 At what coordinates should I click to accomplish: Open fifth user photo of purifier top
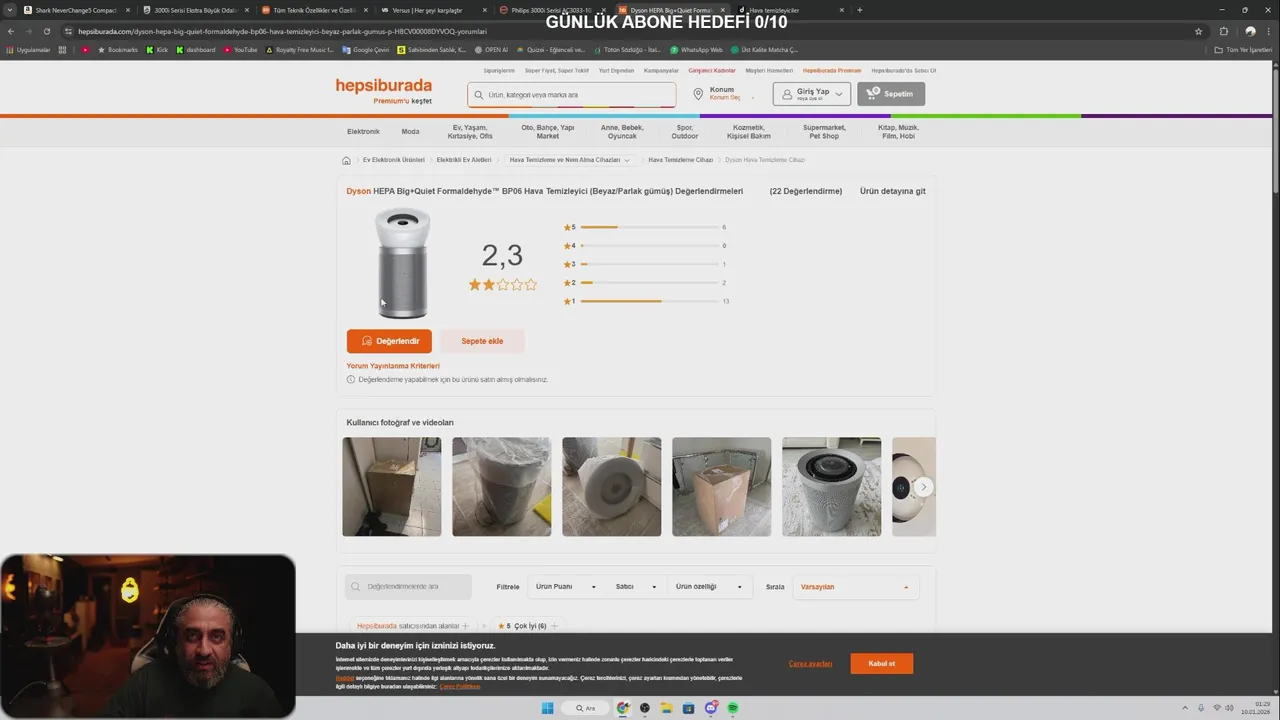tap(832, 487)
